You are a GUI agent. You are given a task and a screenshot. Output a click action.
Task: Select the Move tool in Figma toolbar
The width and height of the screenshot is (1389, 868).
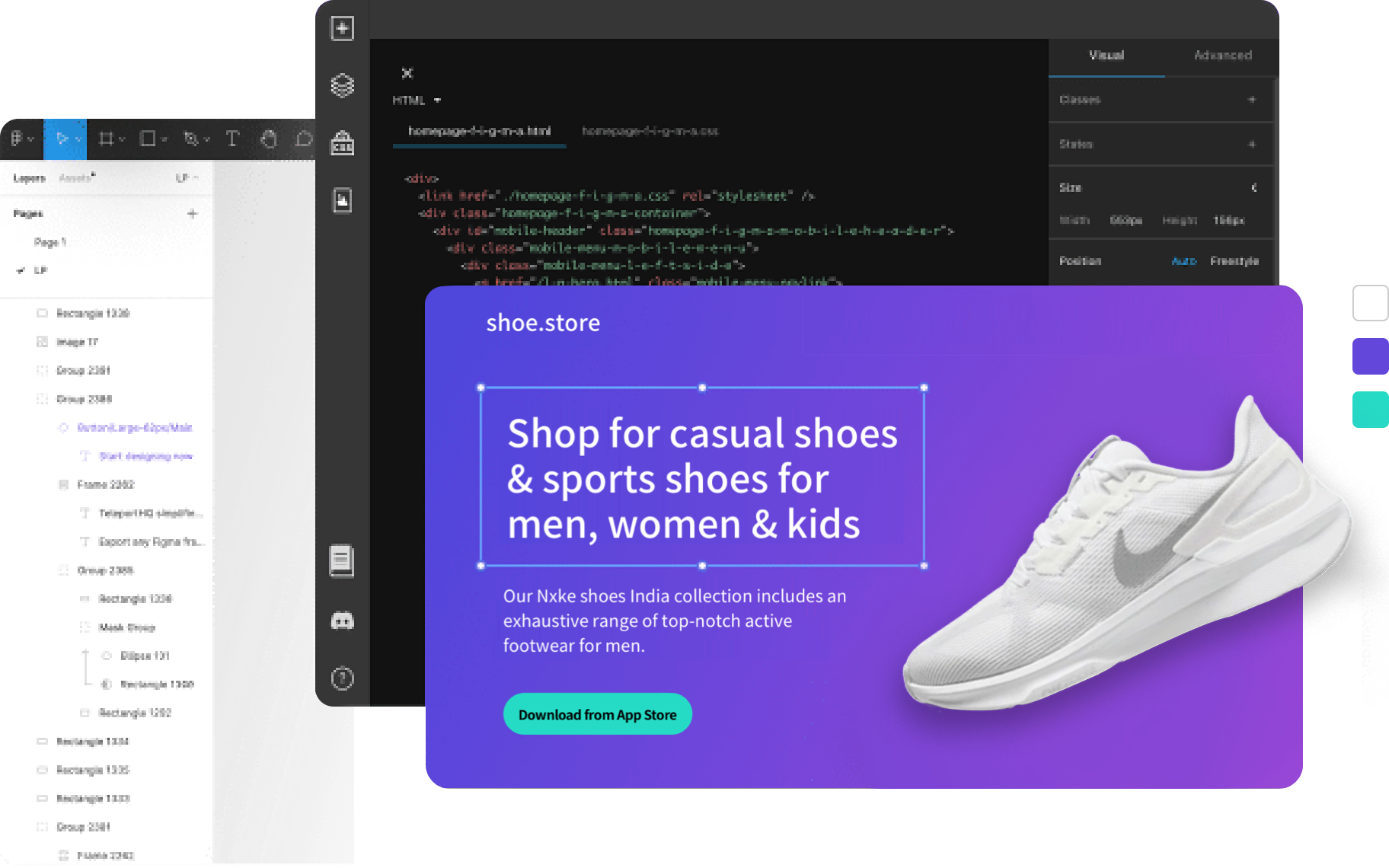pos(62,139)
